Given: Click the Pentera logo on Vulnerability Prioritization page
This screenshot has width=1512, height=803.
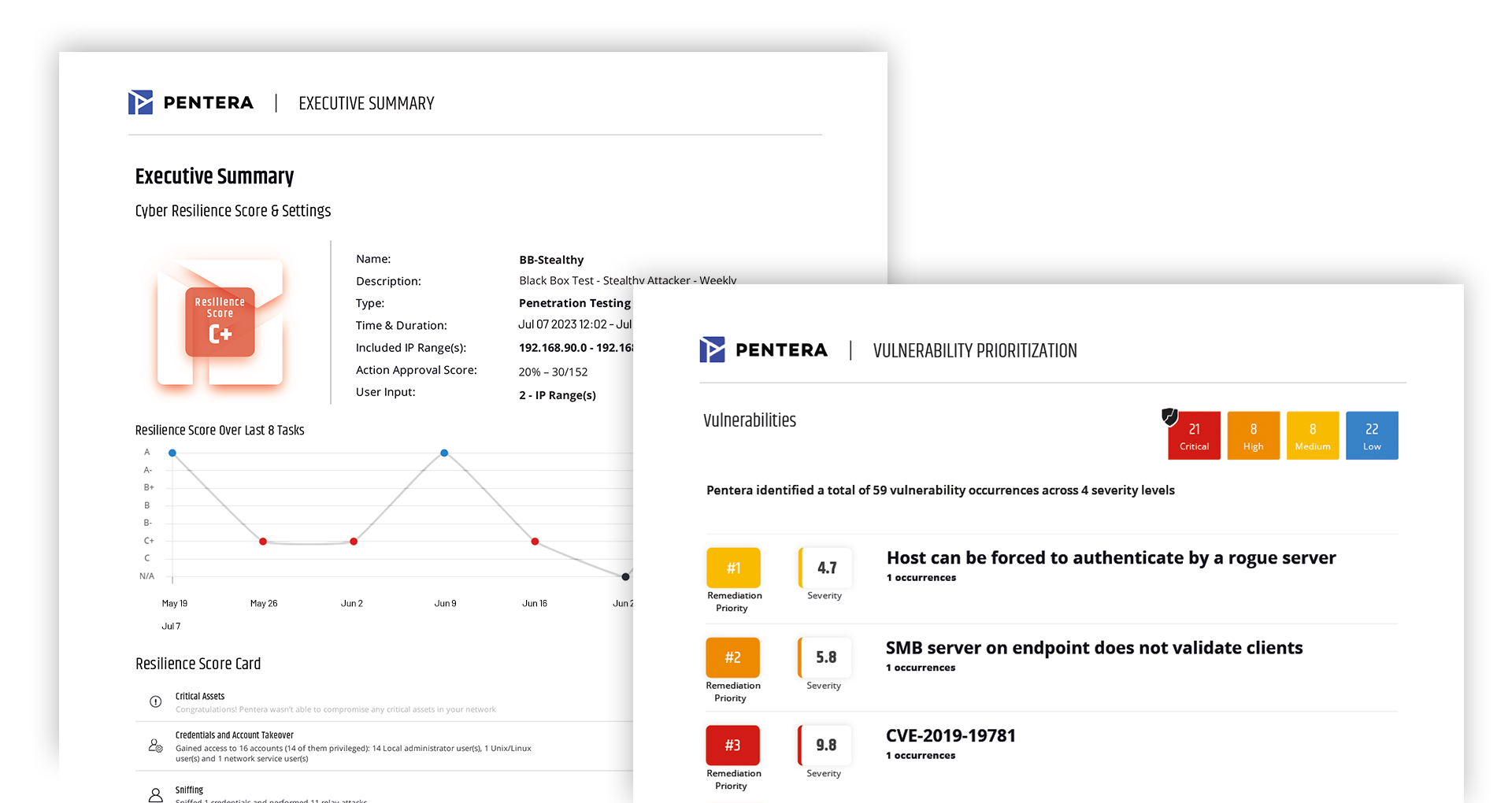Looking at the screenshot, I should (x=763, y=350).
